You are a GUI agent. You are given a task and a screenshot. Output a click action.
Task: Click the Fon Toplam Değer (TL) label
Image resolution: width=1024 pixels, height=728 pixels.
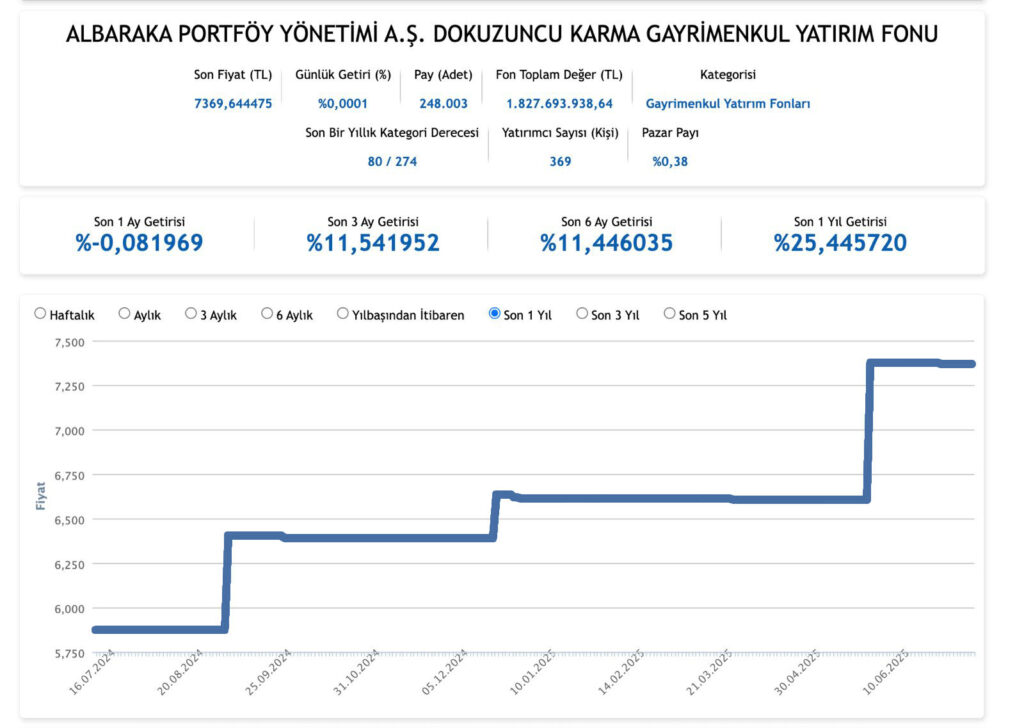point(559,75)
